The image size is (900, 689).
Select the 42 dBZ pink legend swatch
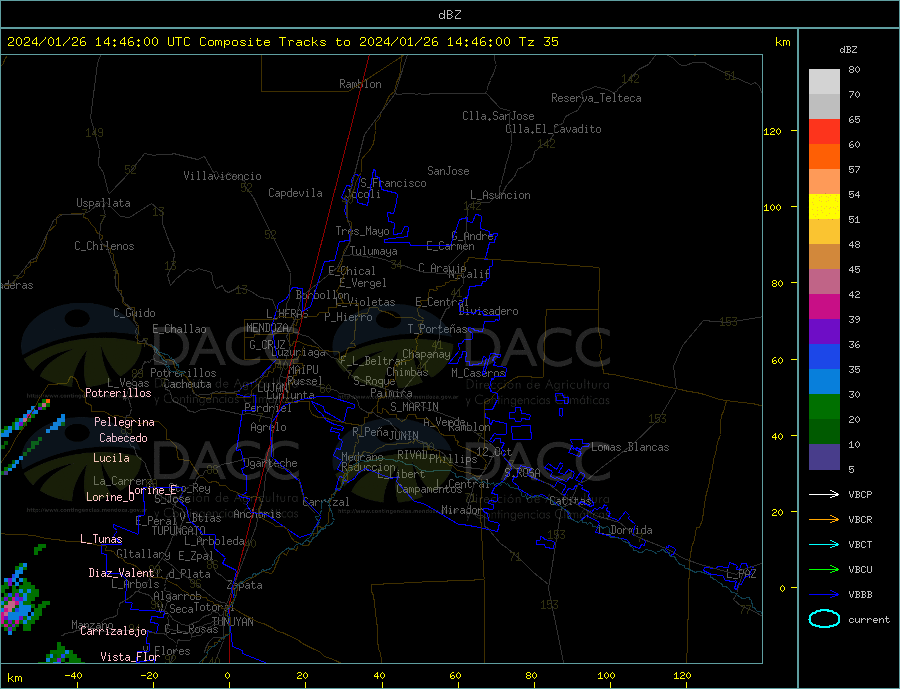(824, 281)
